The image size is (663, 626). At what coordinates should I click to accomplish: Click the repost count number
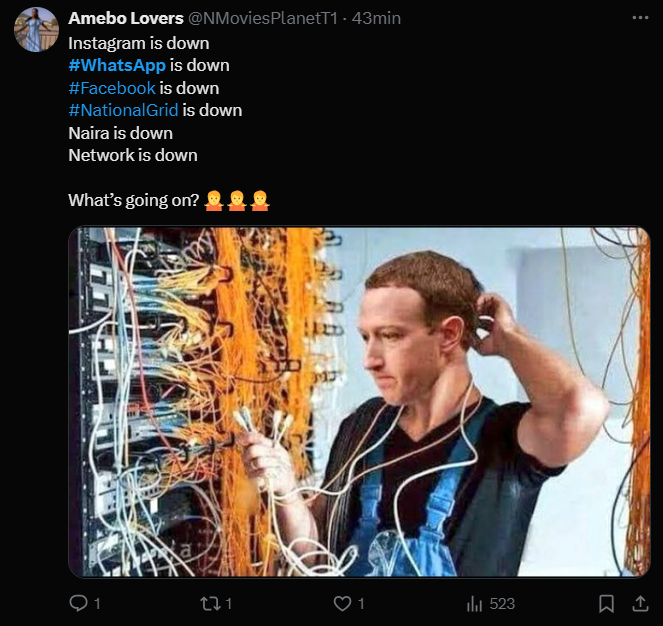pyautogui.click(x=229, y=603)
